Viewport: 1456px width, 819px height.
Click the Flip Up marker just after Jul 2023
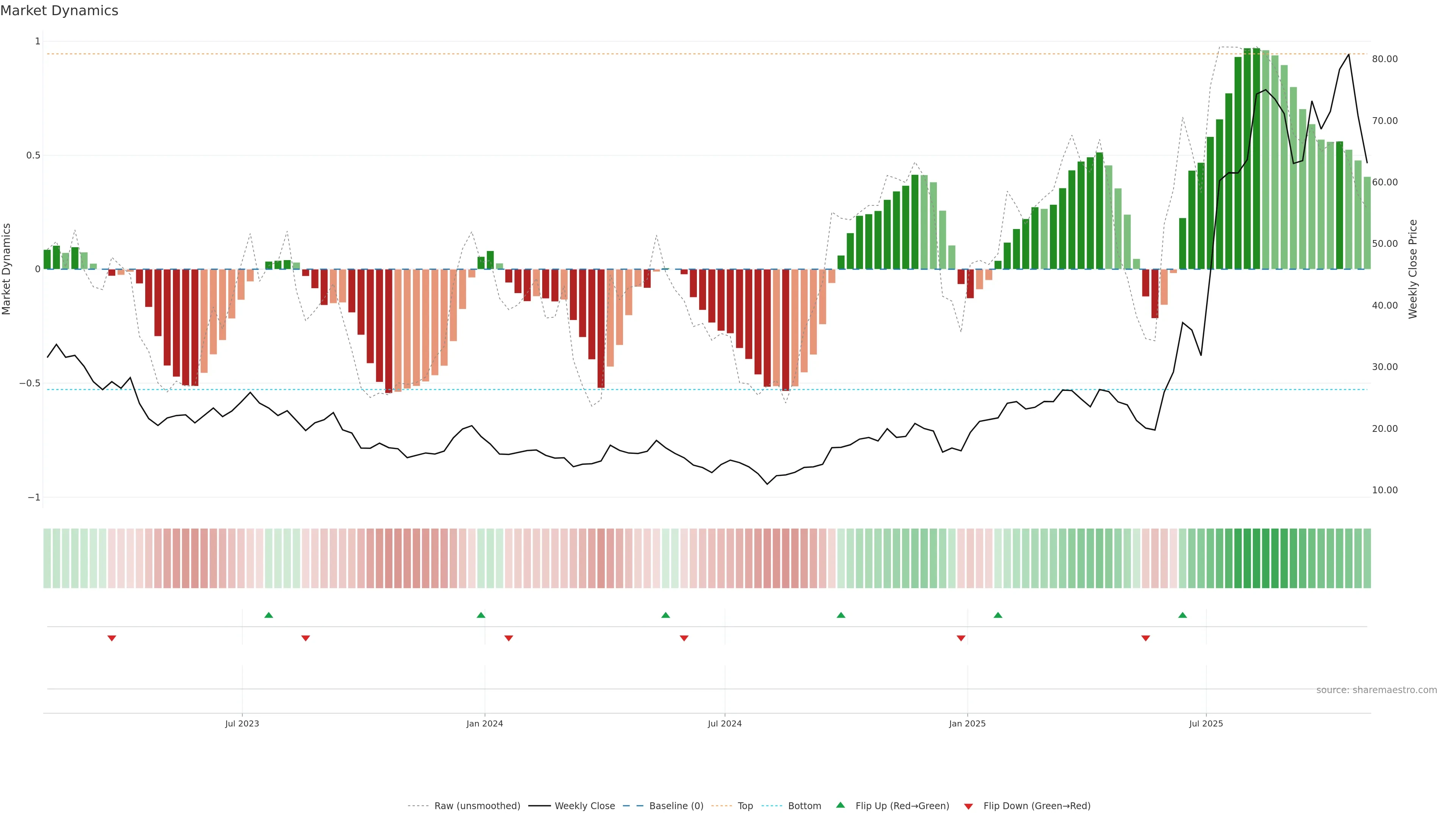pyautogui.click(x=268, y=615)
